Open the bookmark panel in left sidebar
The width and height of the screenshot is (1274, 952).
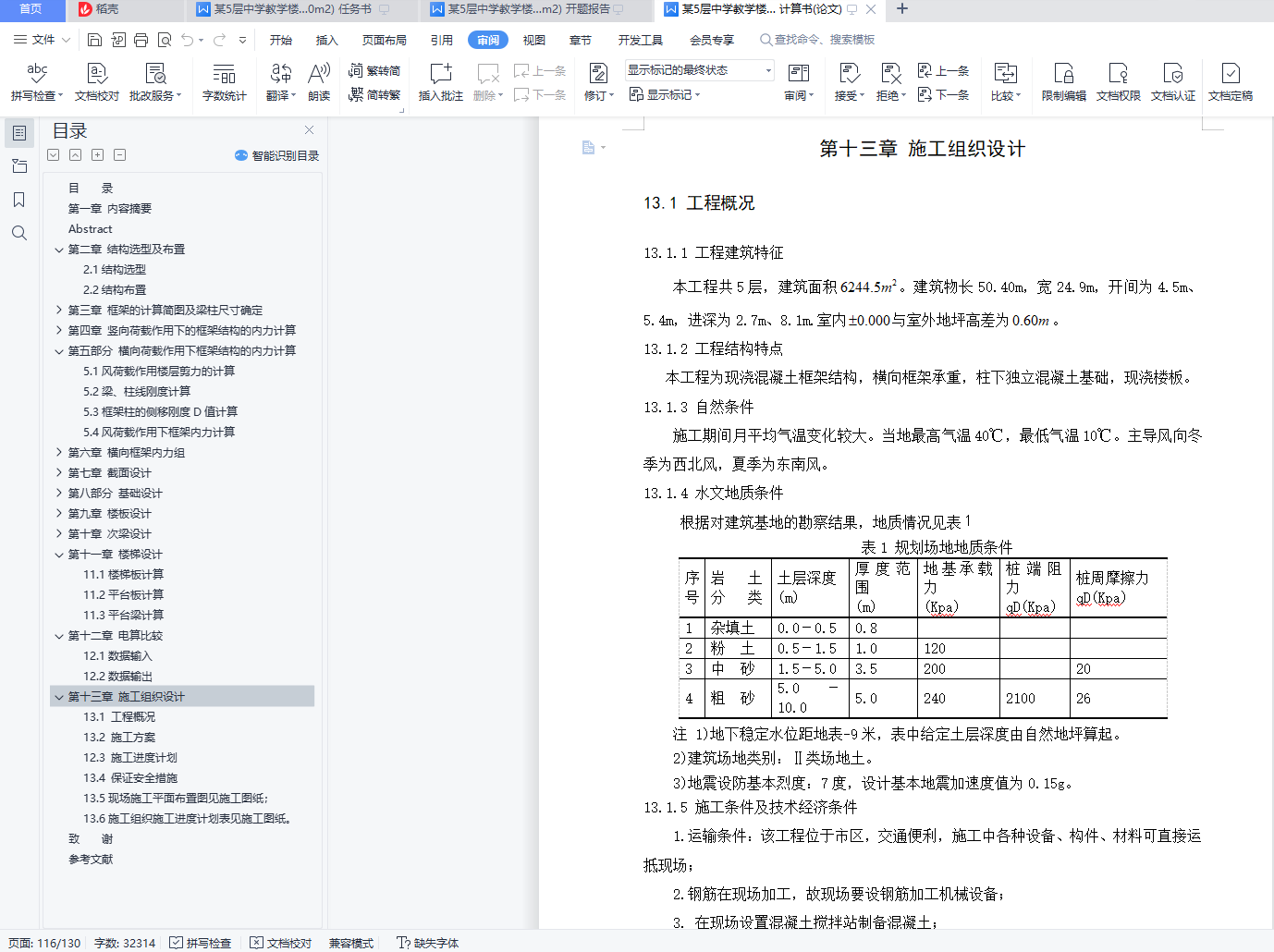click(x=18, y=200)
